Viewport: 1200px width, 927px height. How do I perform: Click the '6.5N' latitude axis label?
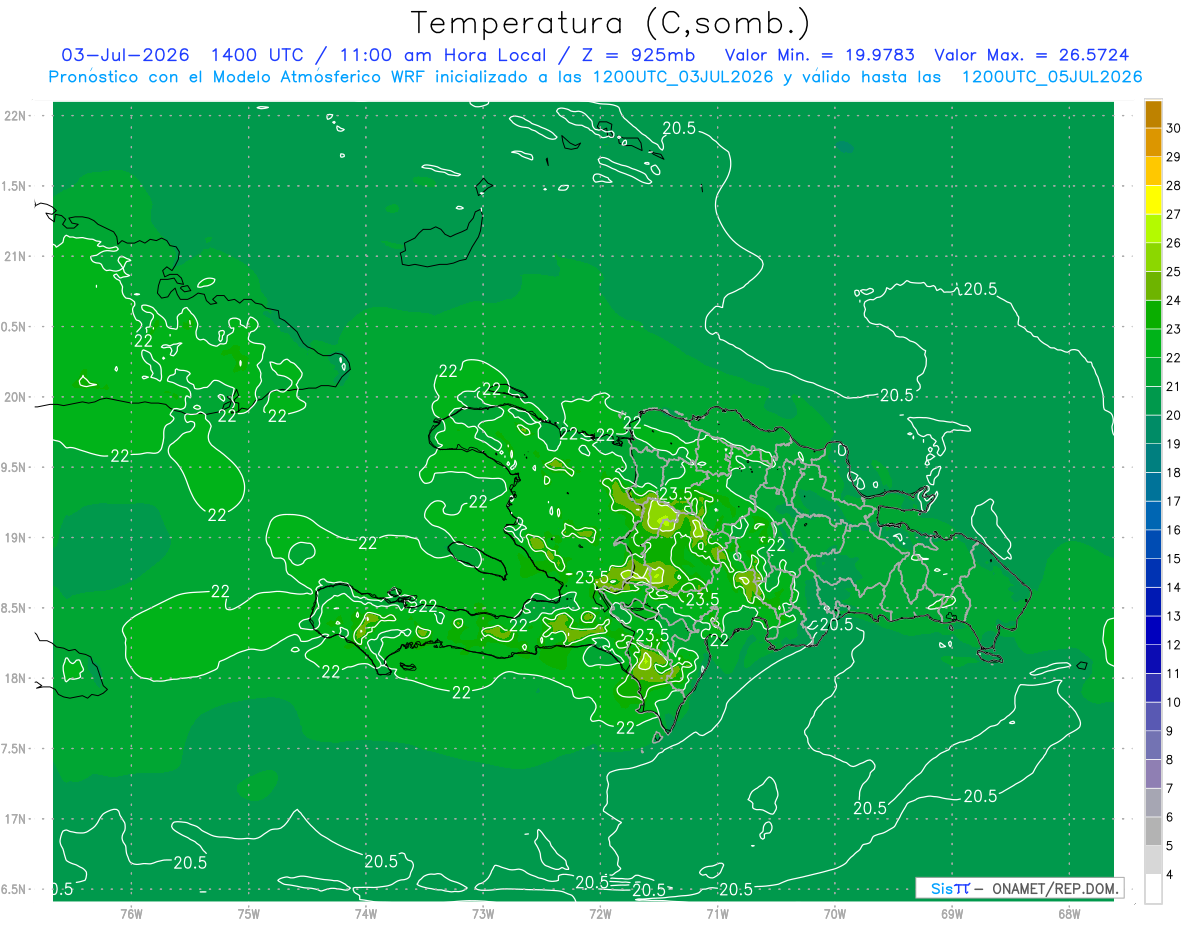coord(15,889)
